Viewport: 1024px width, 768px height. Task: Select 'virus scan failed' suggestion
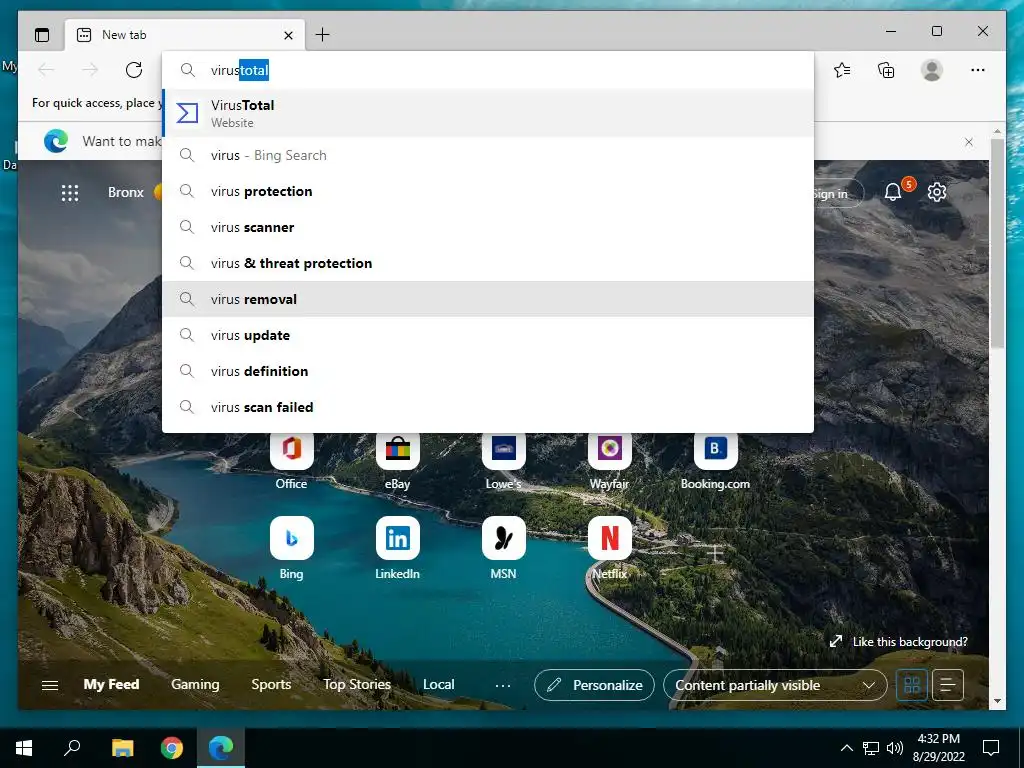[x=488, y=407]
